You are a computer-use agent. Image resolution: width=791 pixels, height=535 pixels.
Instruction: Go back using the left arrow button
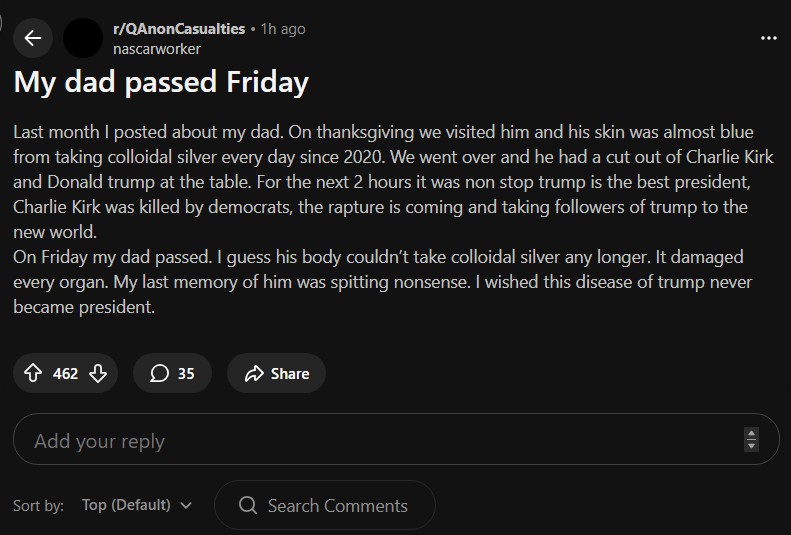[33, 38]
